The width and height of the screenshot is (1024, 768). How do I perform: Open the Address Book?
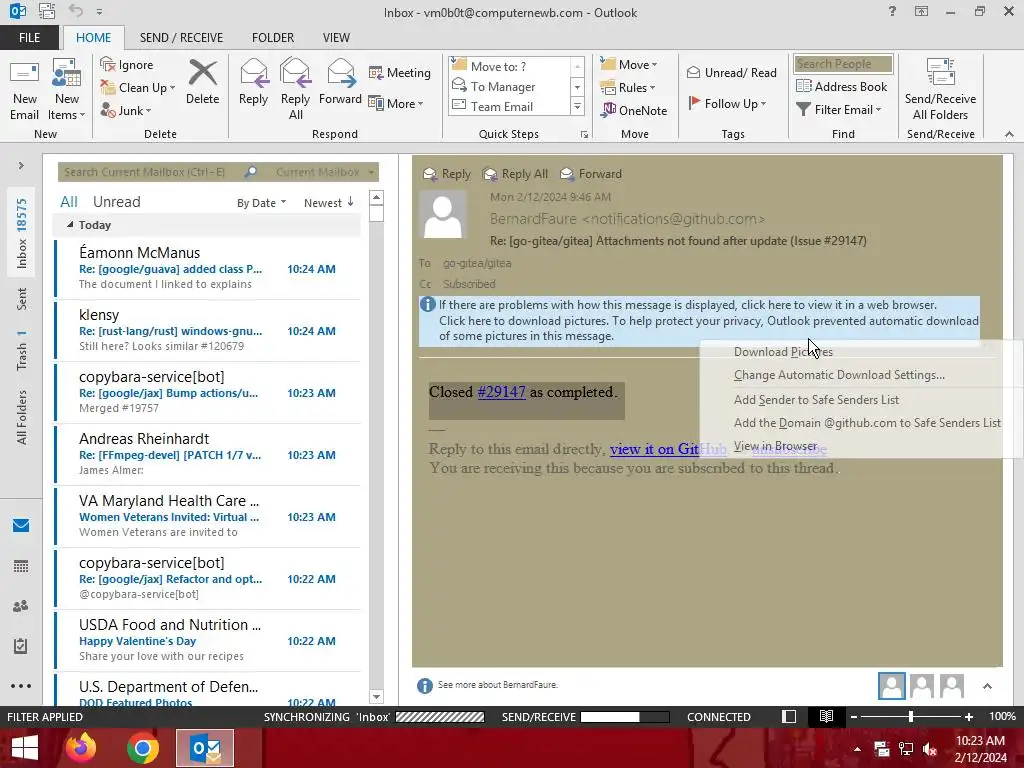(842, 86)
